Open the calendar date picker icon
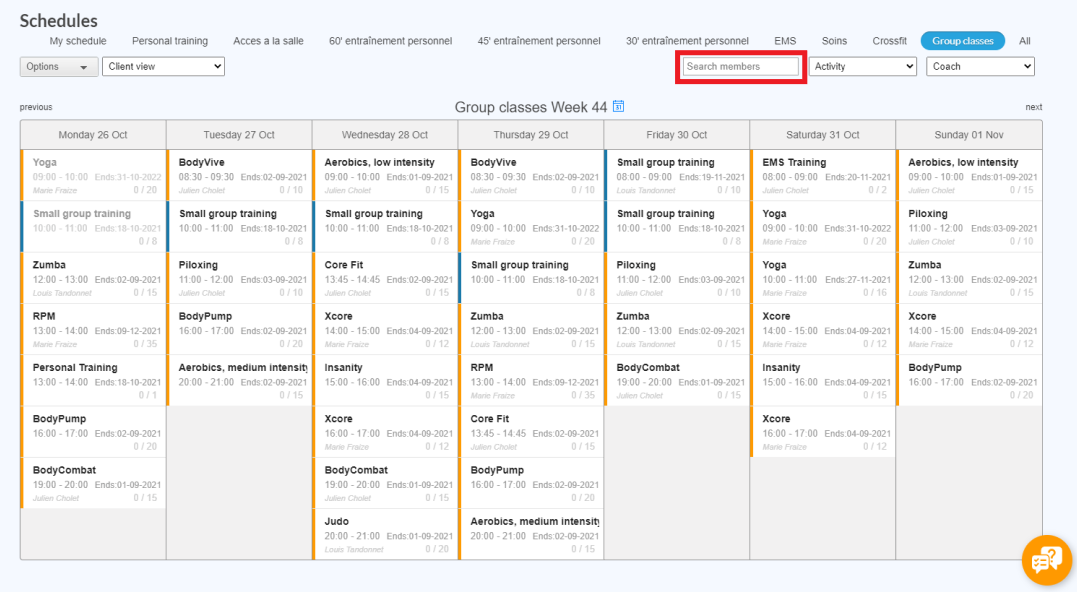This screenshot has width=1077, height=592. tap(619, 107)
